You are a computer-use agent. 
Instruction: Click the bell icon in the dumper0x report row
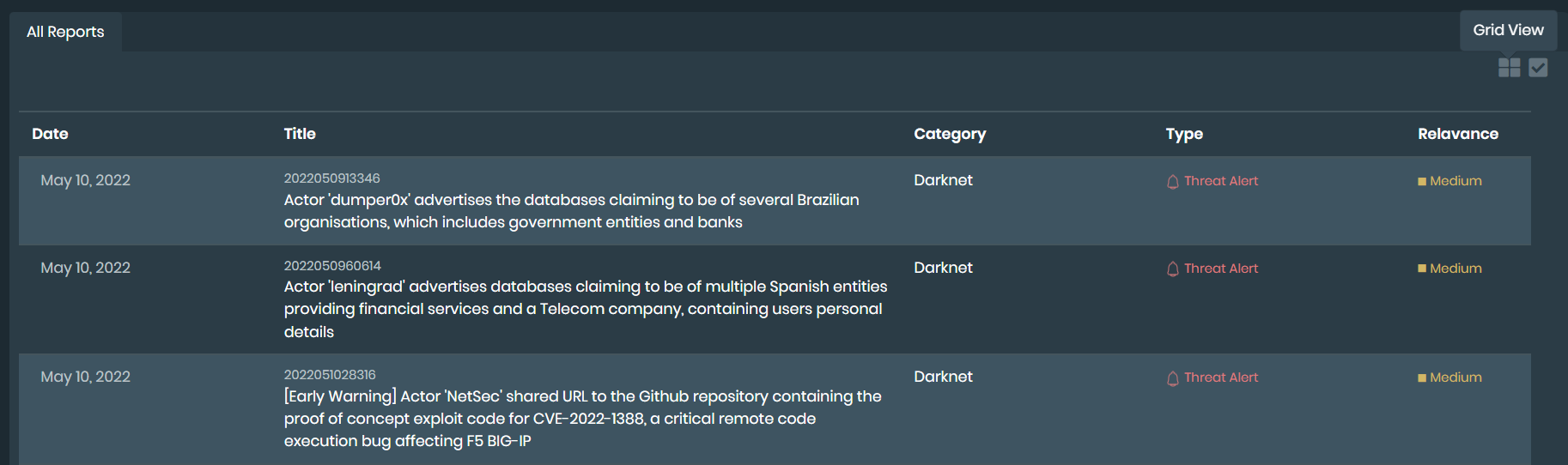(x=1172, y=182)
